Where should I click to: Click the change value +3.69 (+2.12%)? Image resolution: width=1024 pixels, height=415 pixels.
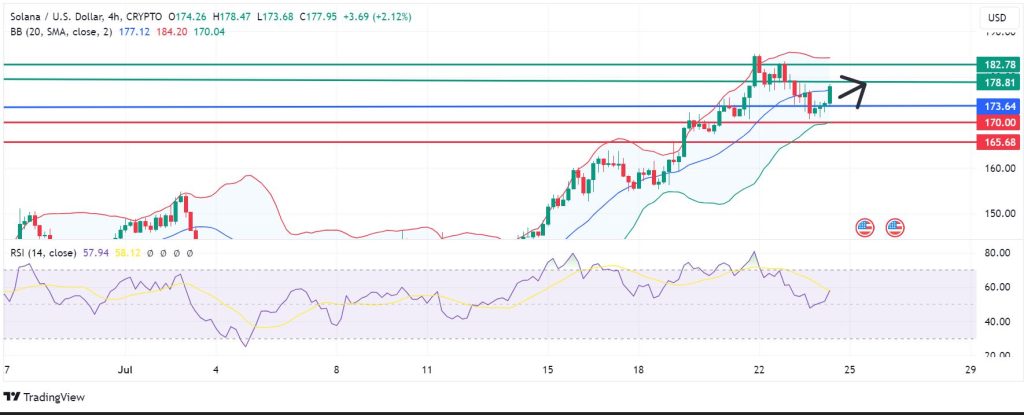378,17
